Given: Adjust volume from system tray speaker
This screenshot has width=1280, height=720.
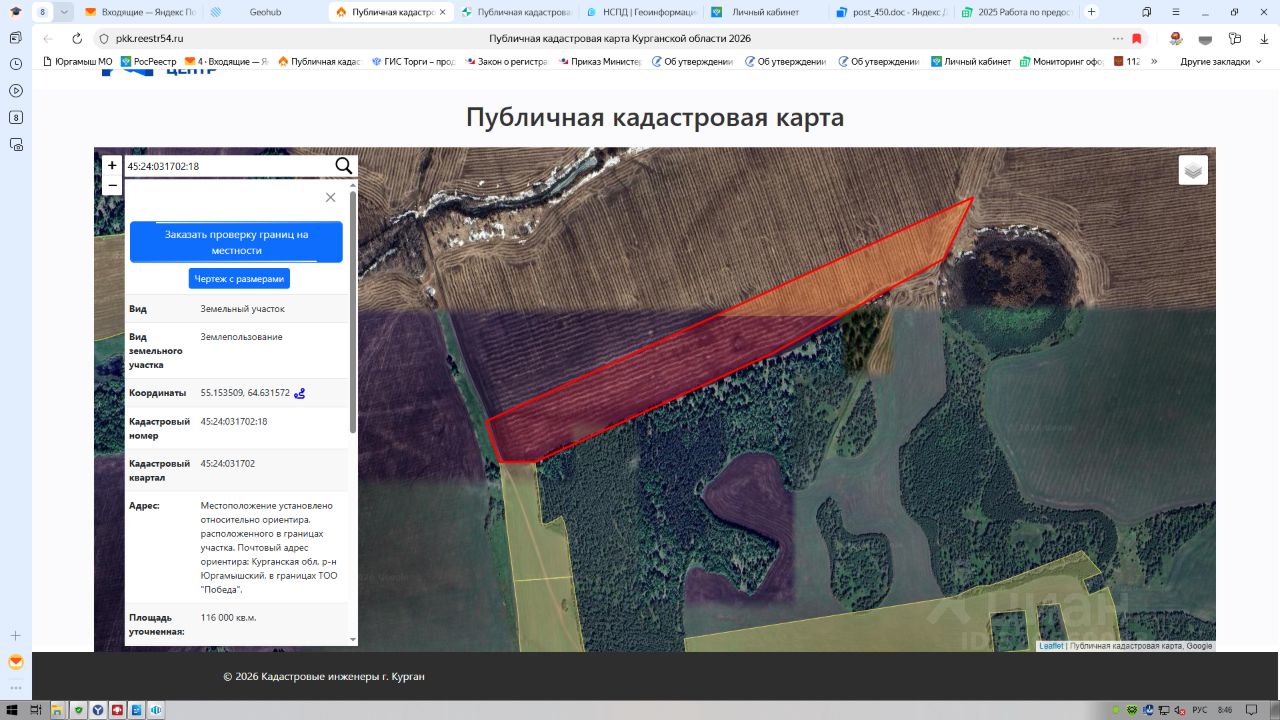Looking at the screenshot, I should pyautogui.click(x=1181, y=710).
